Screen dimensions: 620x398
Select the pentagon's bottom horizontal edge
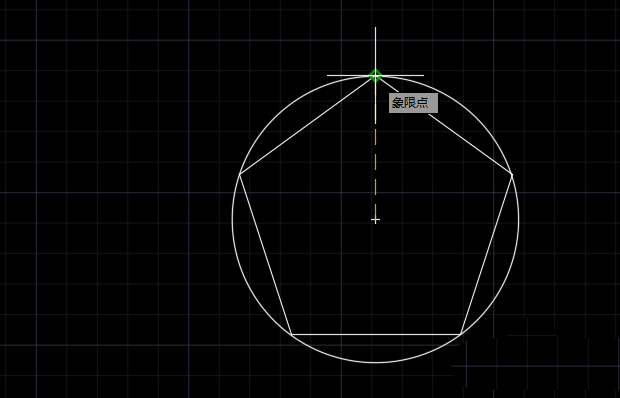[x=376, y=334]
